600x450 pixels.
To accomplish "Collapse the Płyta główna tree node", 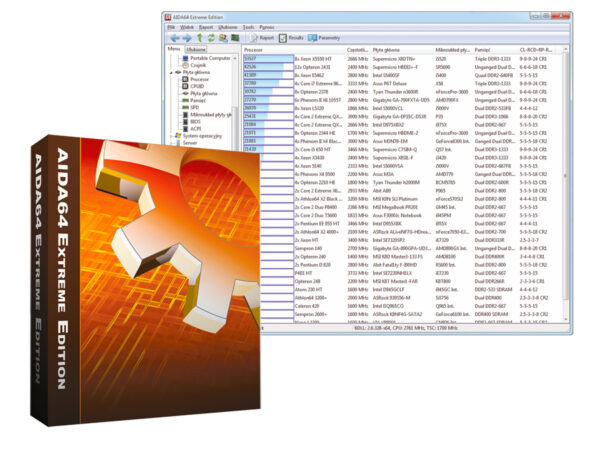I will pyautogui.click(x=173, y=72).
